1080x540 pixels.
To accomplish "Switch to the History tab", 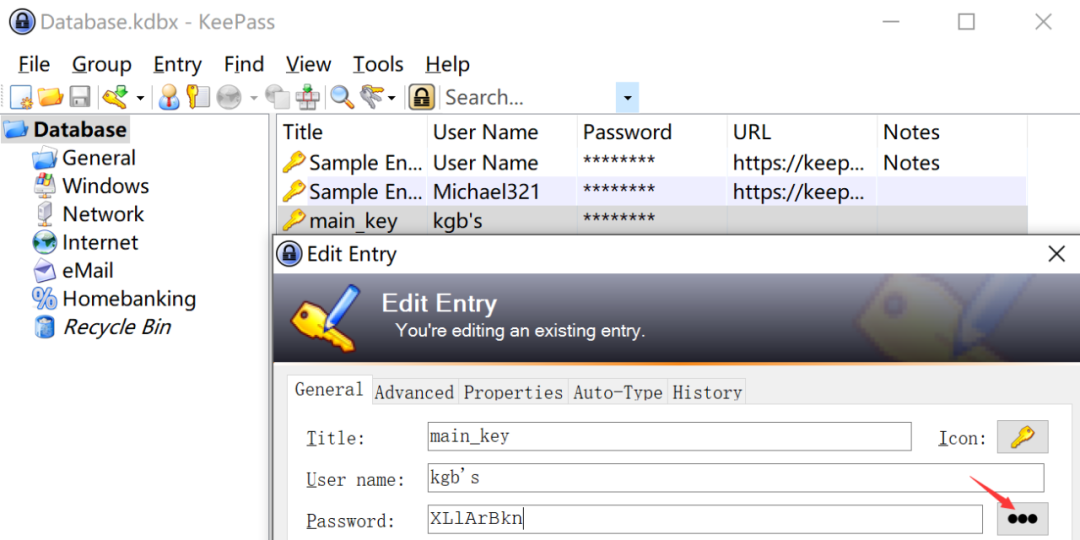I will click(x=707, y=393).
